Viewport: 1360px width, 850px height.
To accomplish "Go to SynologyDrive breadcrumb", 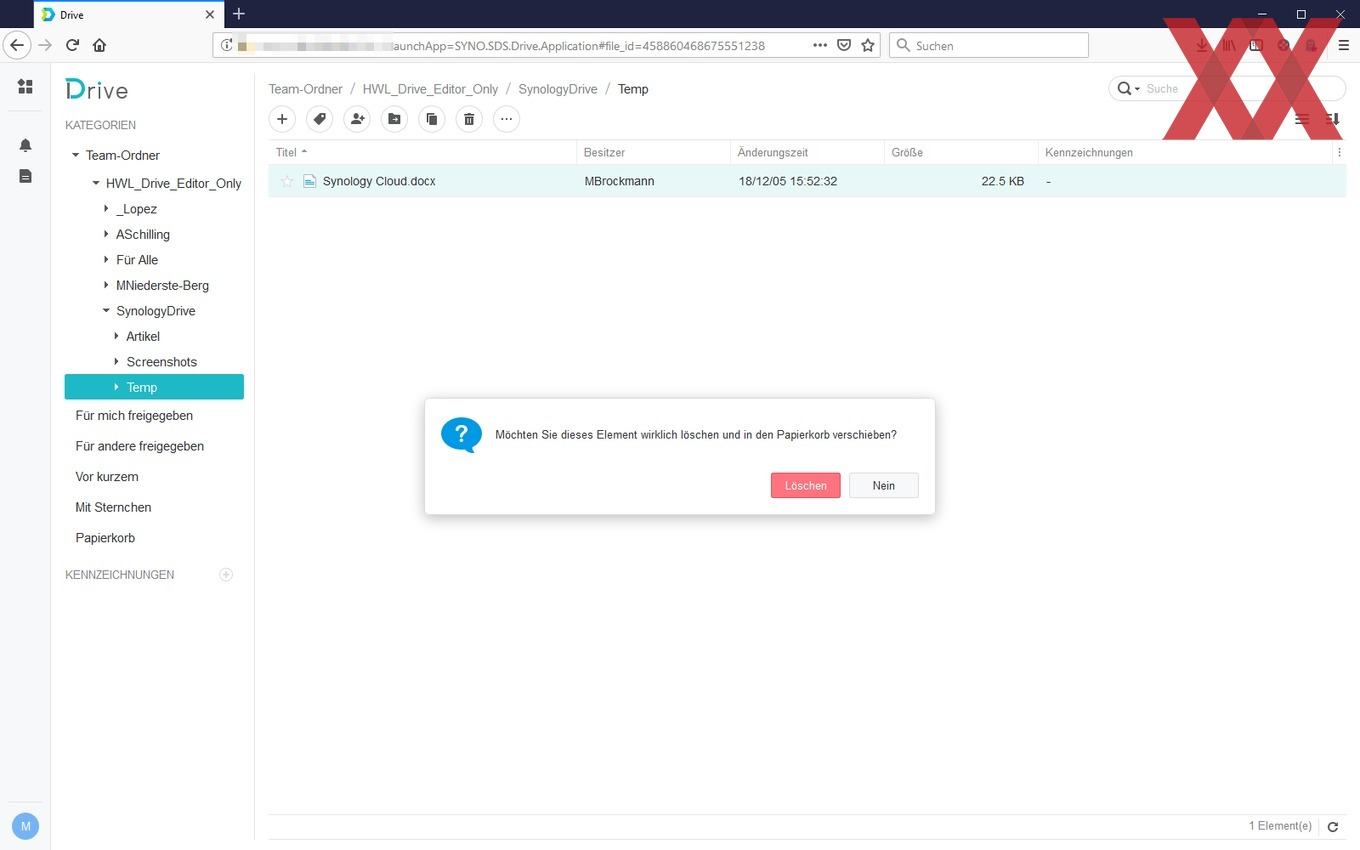I will (x=557, y=89).
